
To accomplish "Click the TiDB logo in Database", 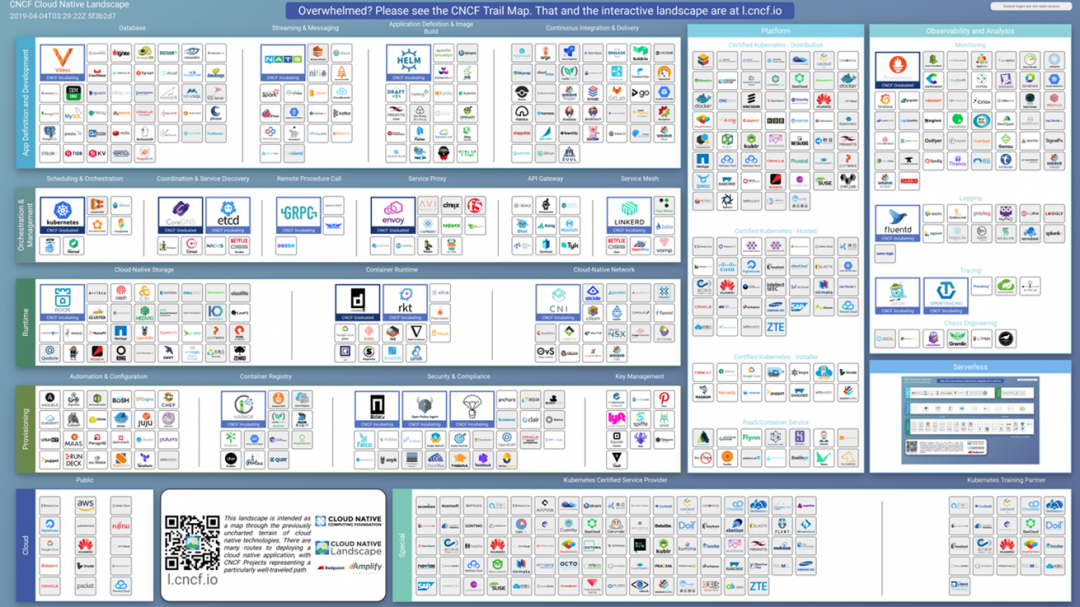I will click(x=74, y=153).
